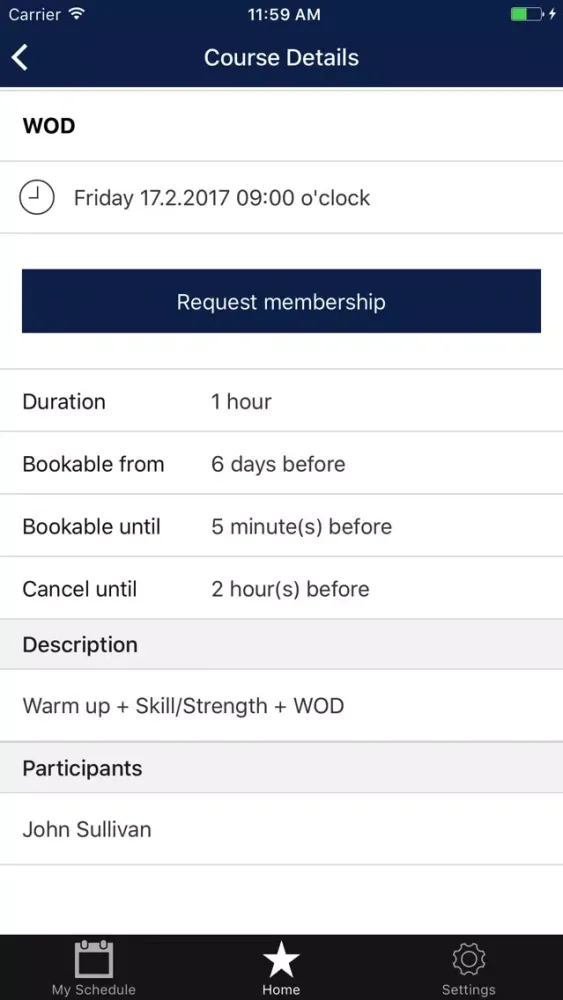Tap the Wi-Fi status icon

pyautogui.click(x=78, y=13)
